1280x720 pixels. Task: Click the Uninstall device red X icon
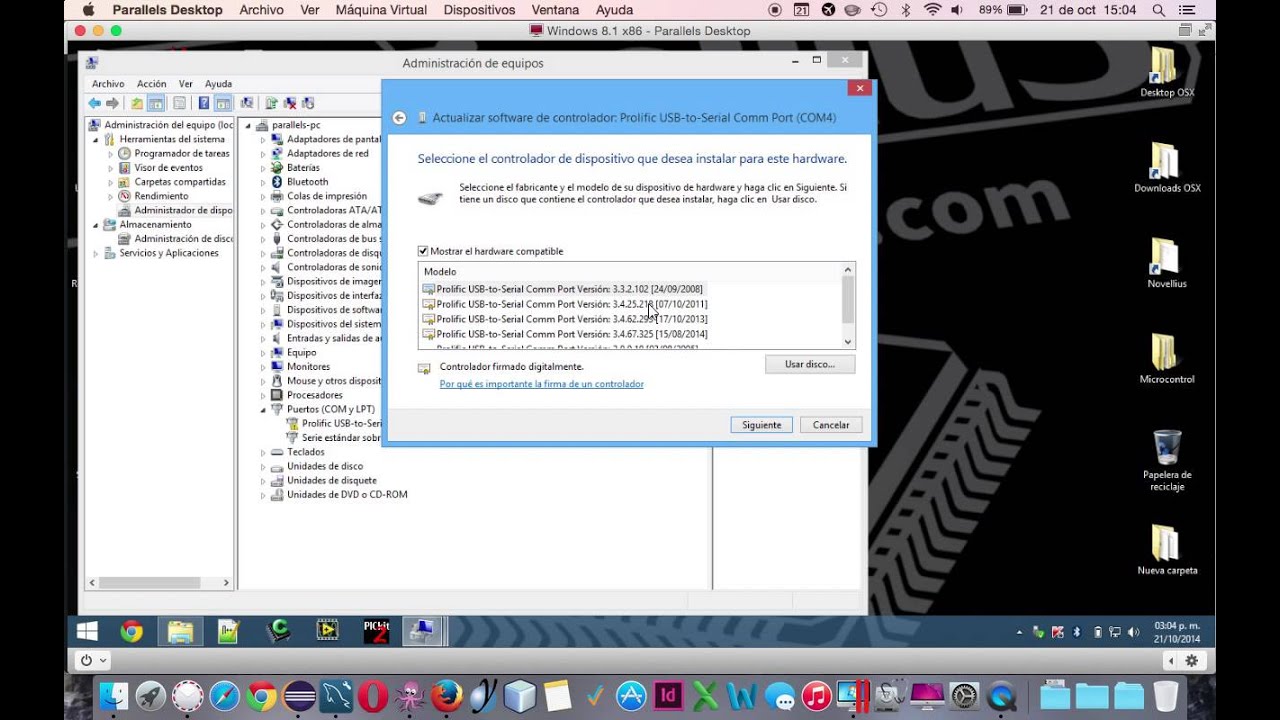click(289, 103)
